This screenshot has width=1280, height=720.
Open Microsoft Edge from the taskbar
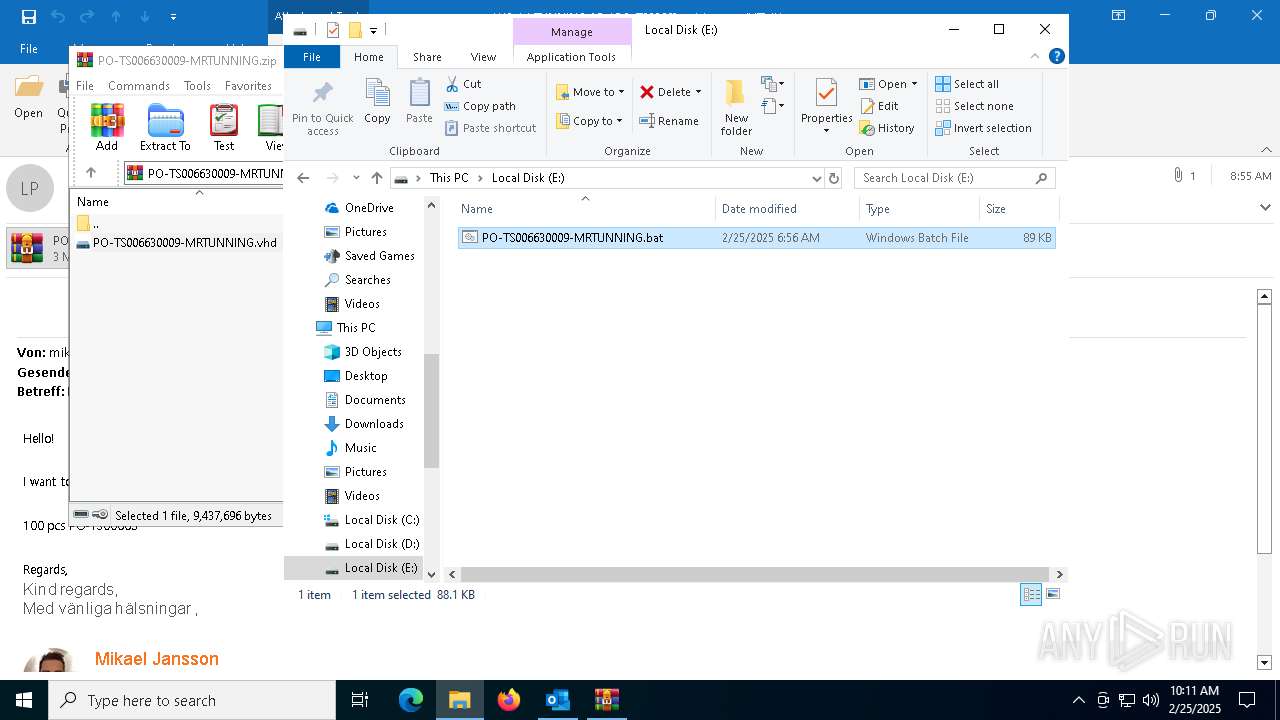pyautogui.click(x=411, y=700)
